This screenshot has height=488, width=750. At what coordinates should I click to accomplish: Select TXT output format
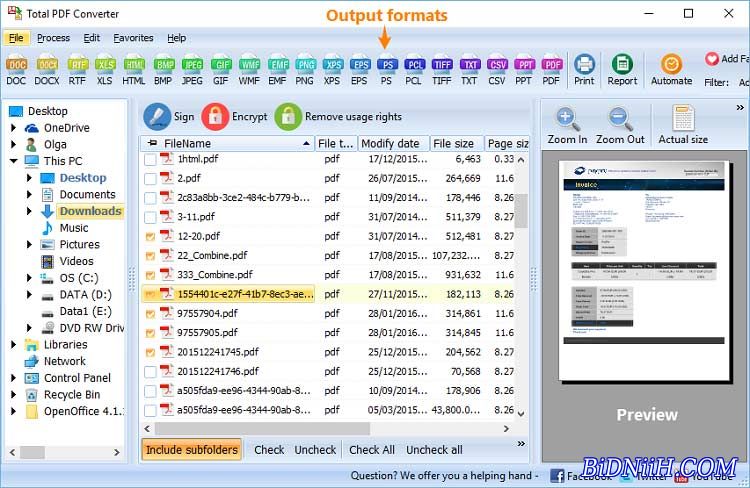469,70
